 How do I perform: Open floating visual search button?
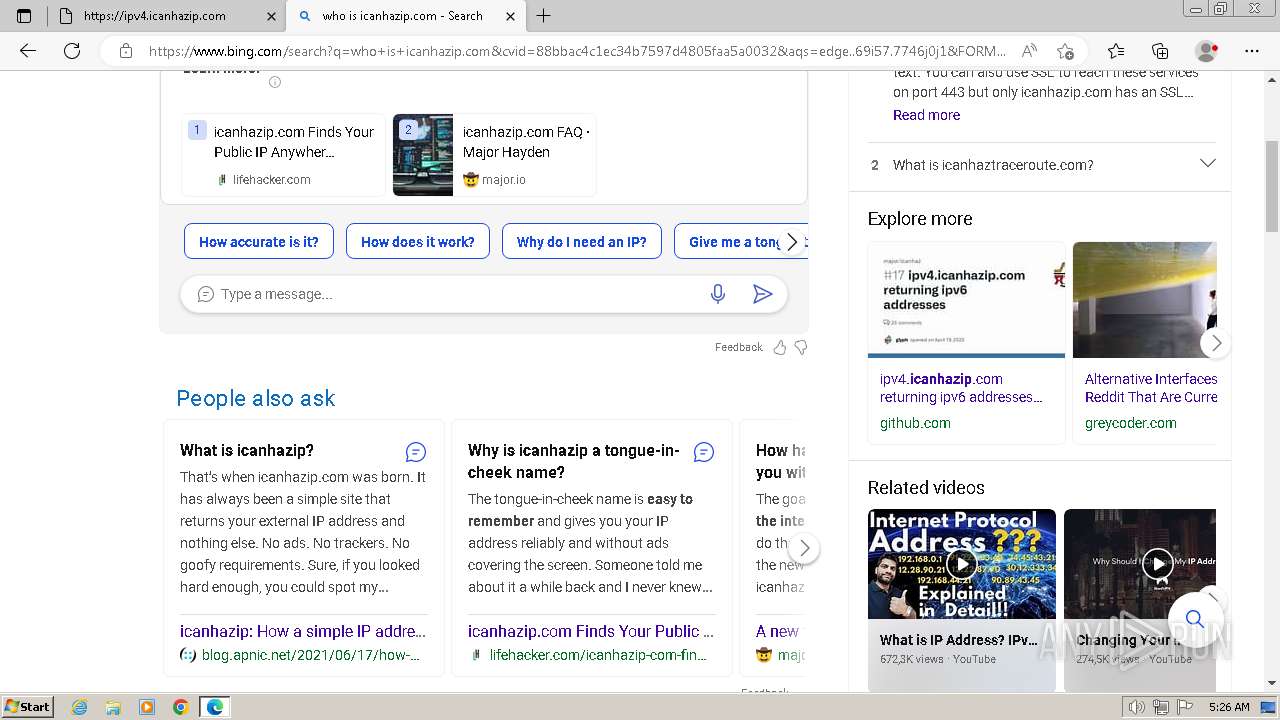coord(1194,620)
